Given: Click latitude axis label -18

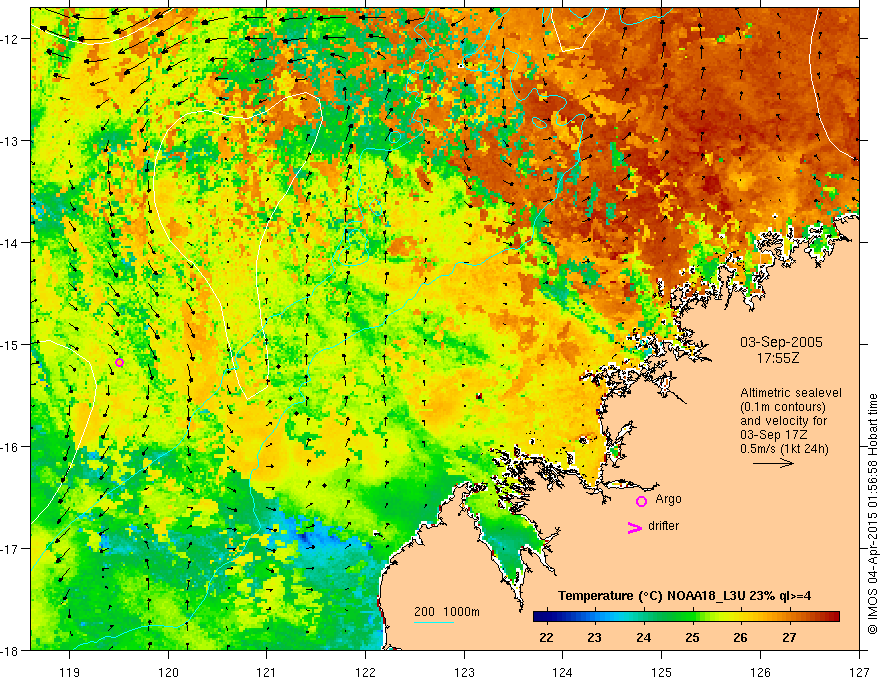Looking at the screenshot, I should [x=11, y=650].
